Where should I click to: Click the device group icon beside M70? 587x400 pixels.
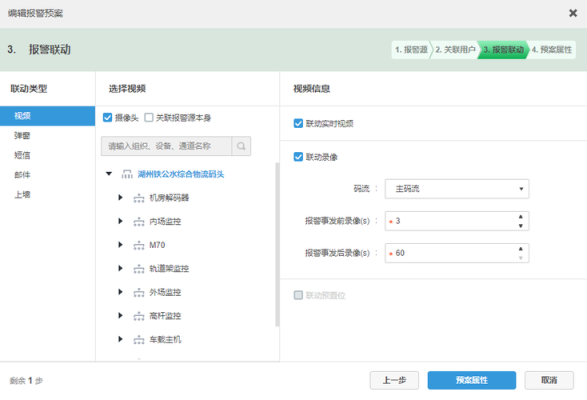tap(139, 245)
